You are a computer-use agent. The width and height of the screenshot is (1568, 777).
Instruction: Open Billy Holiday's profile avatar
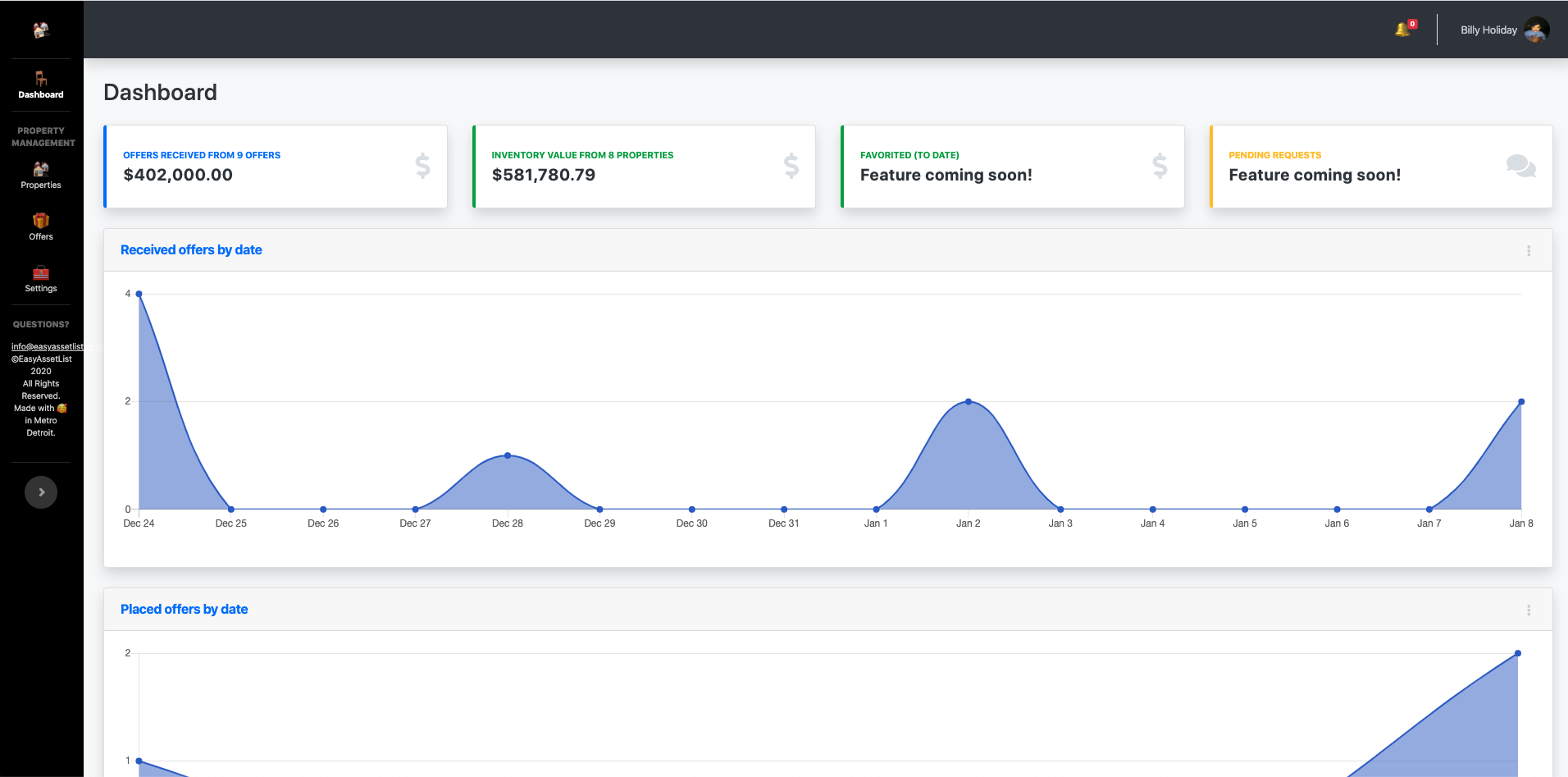[1536, 30]
